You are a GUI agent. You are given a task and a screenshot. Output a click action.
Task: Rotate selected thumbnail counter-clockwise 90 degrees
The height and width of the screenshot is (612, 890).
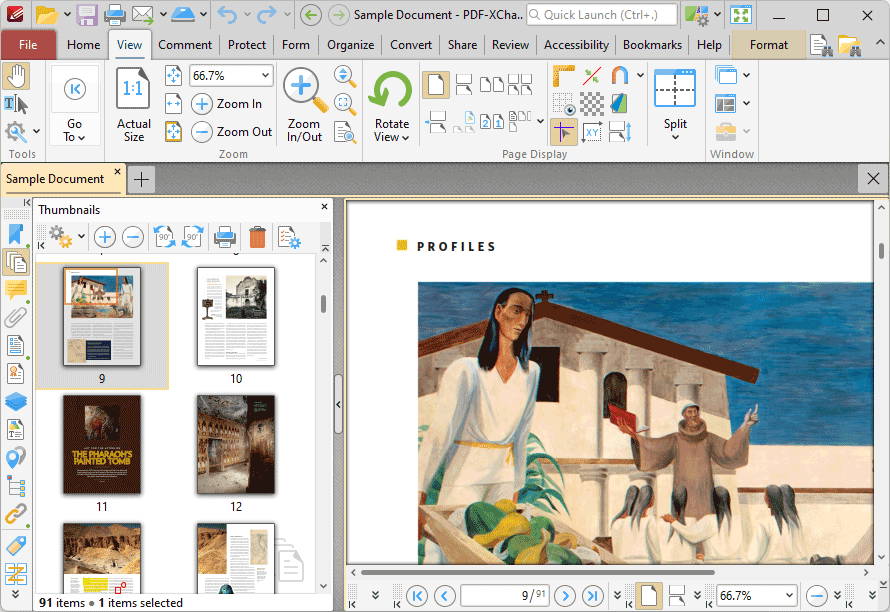tap(165, 237)
